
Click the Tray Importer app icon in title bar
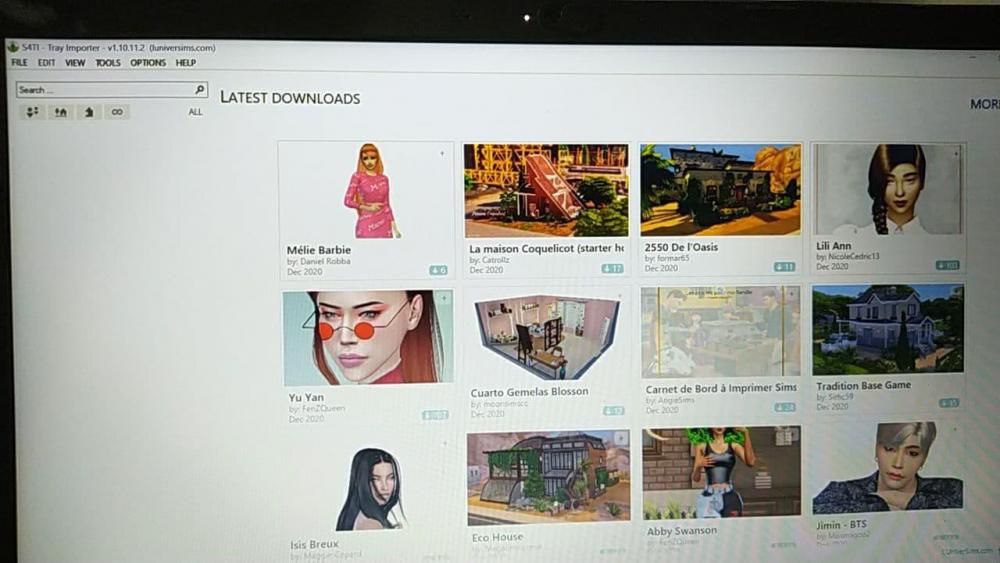click(x=13, y=47)
